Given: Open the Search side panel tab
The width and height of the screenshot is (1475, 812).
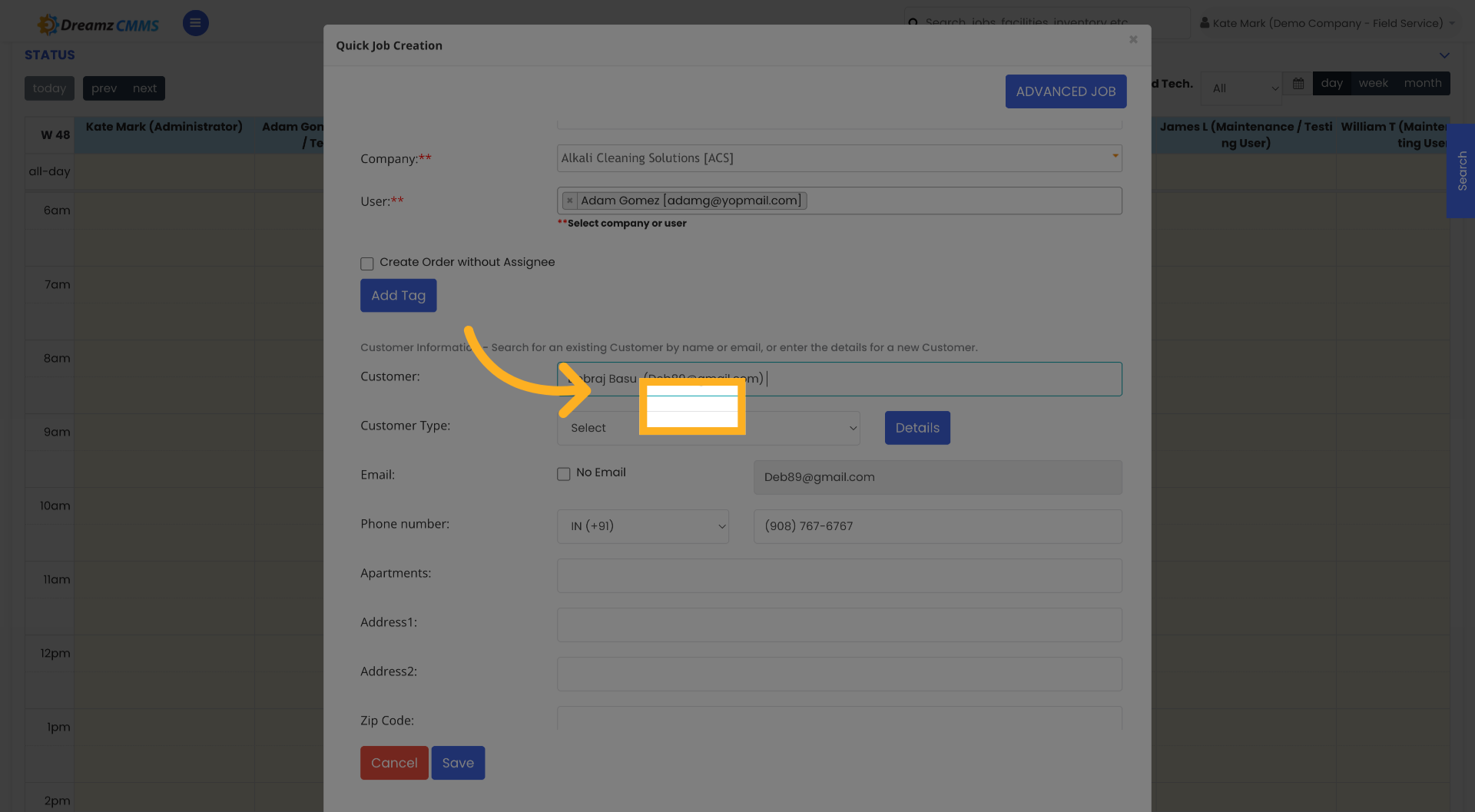Looking at the screenshot, I should (x=1461, y=171).
